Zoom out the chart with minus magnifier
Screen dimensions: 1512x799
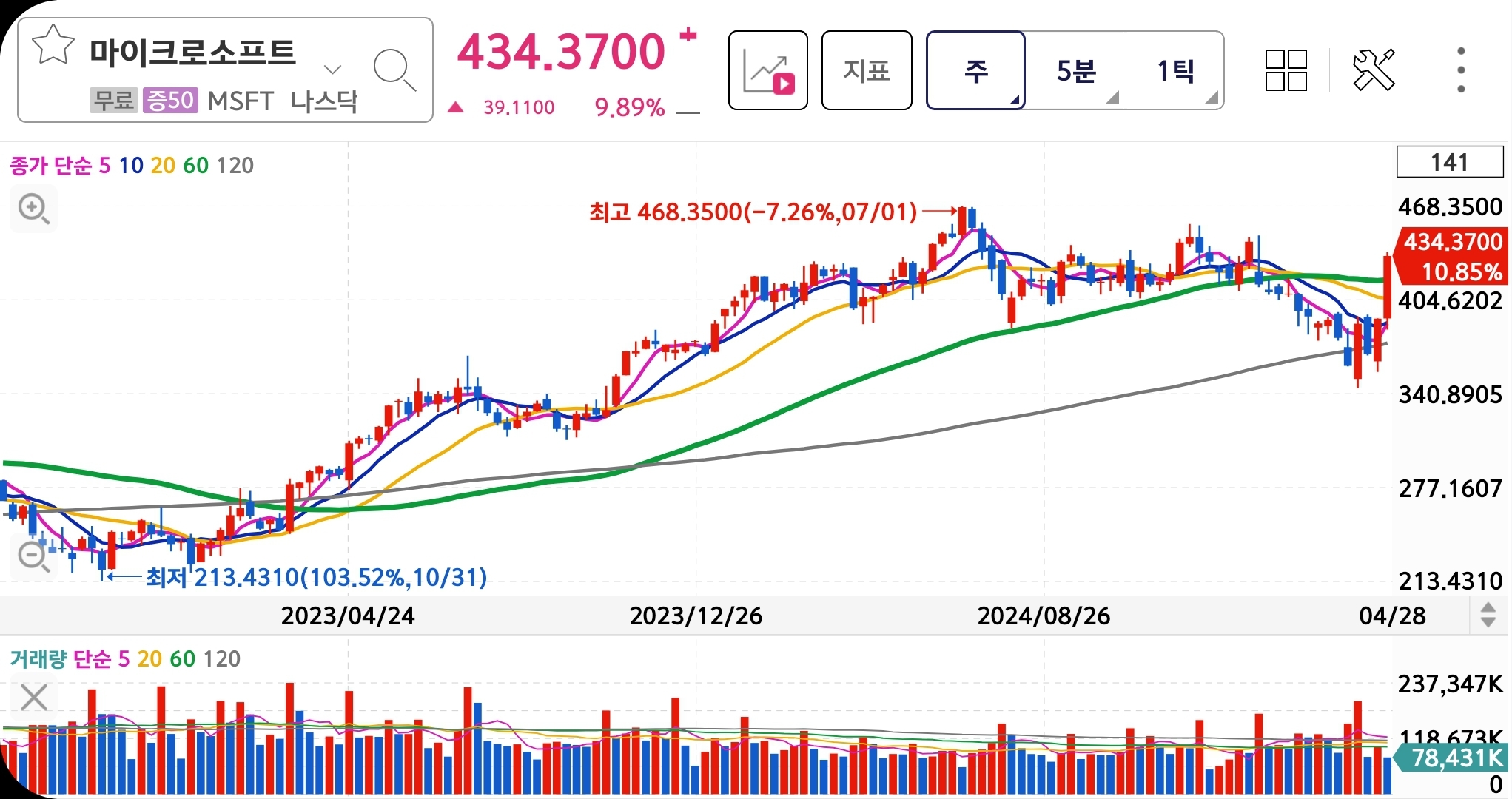[x=33, y=555]
